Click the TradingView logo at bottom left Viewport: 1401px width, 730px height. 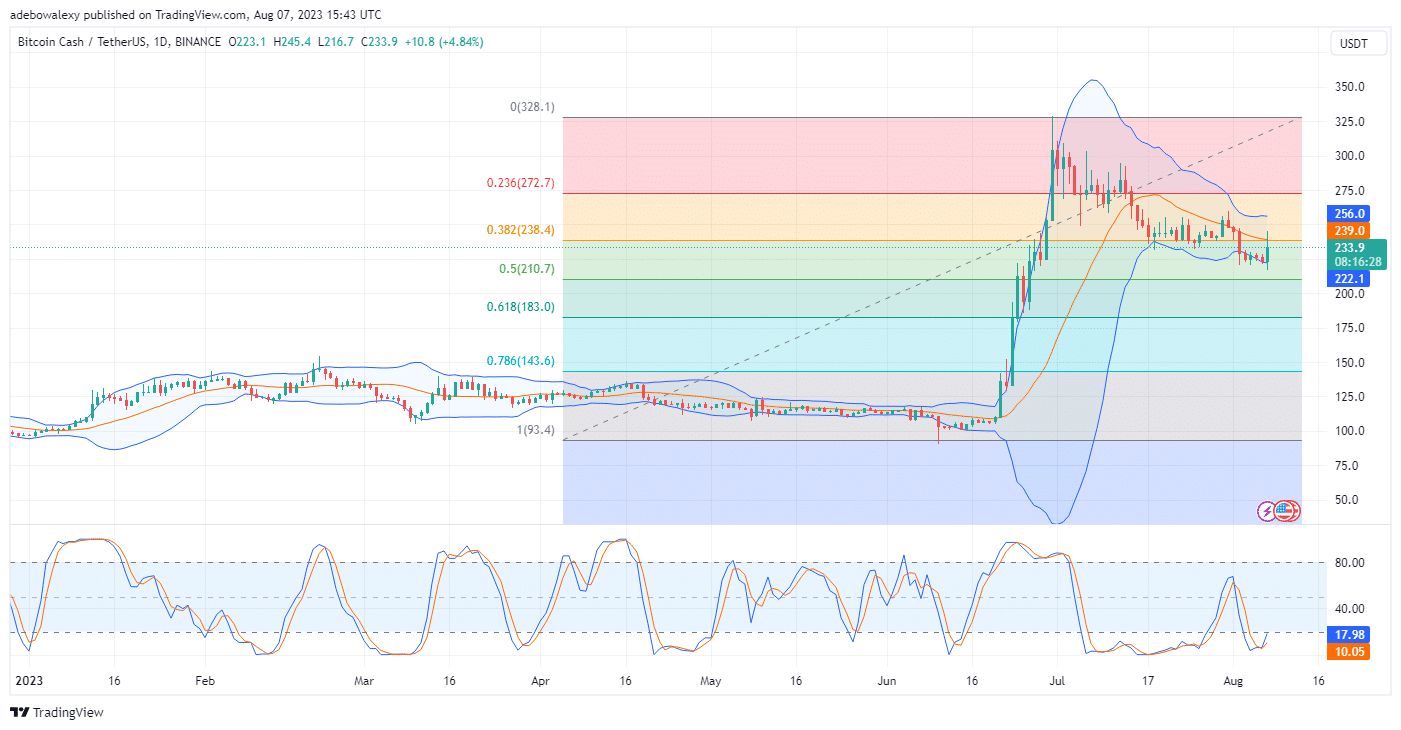(57, 713)
